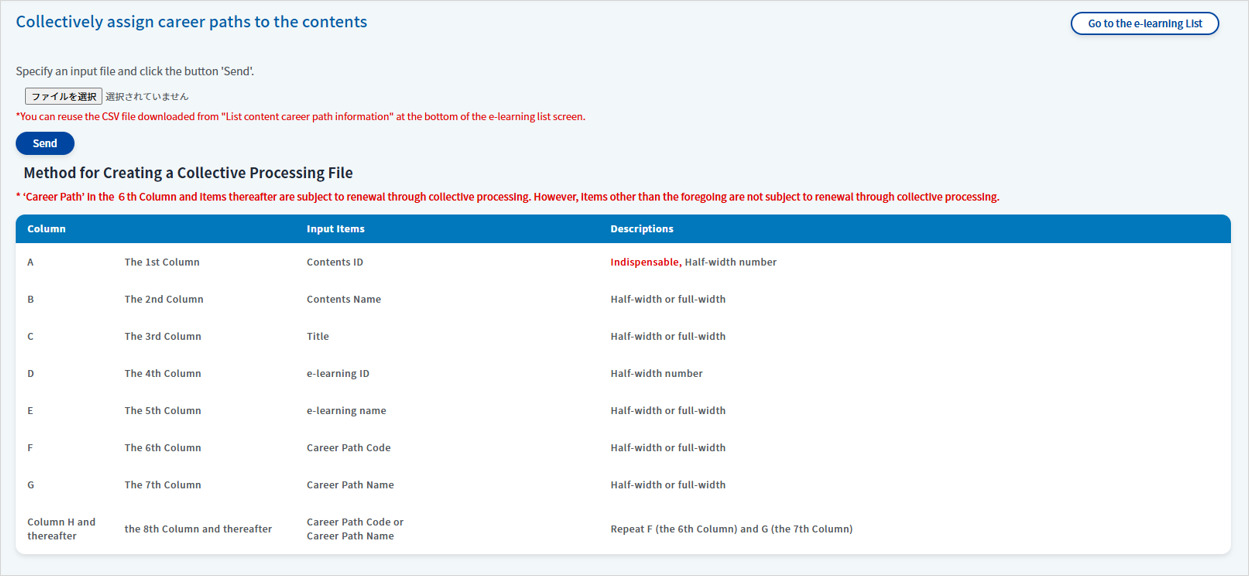Click the 'e-learning name' cell

pyautogui.click(x=345, y=410)
